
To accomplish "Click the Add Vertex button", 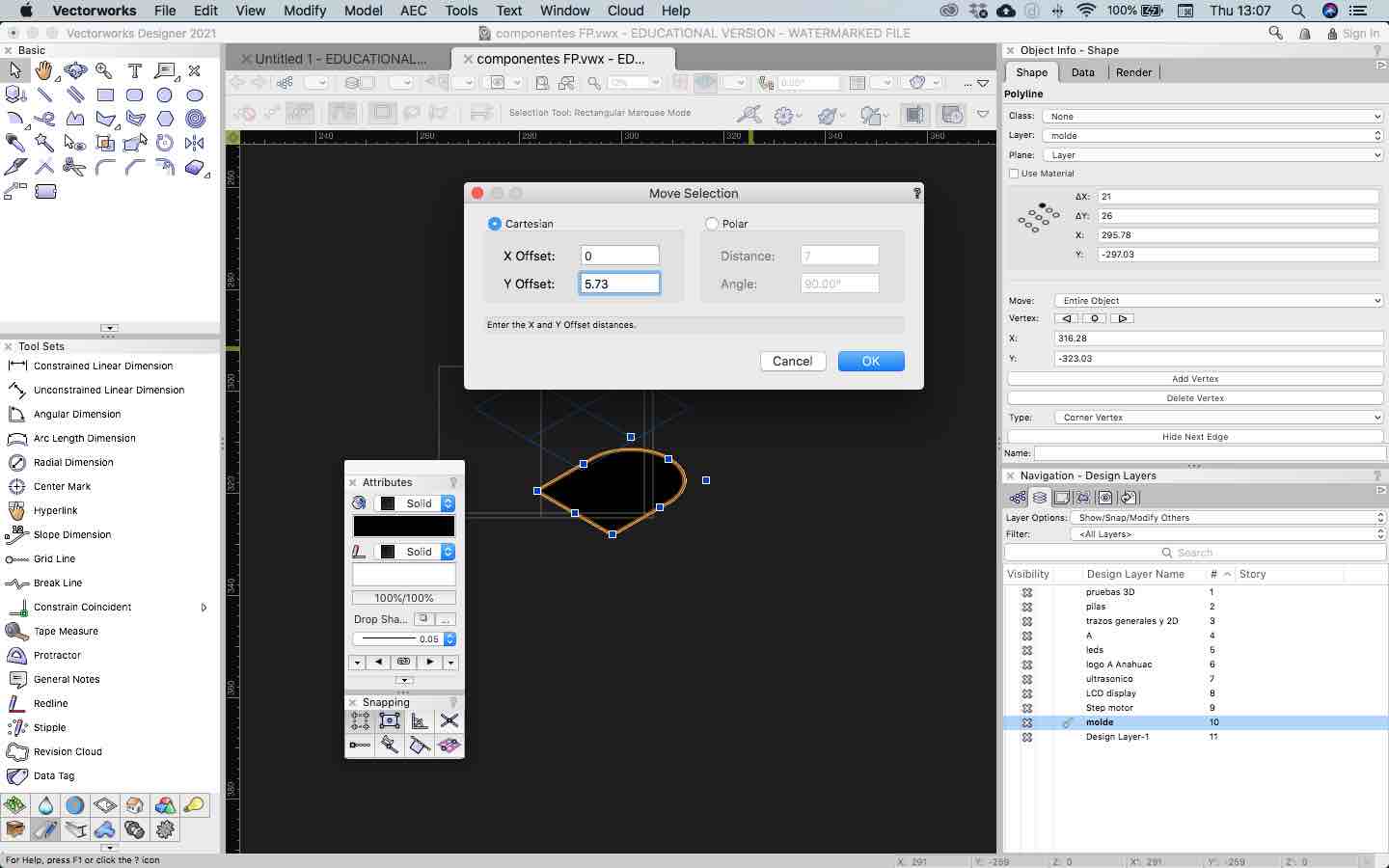I will (1195, 379).
